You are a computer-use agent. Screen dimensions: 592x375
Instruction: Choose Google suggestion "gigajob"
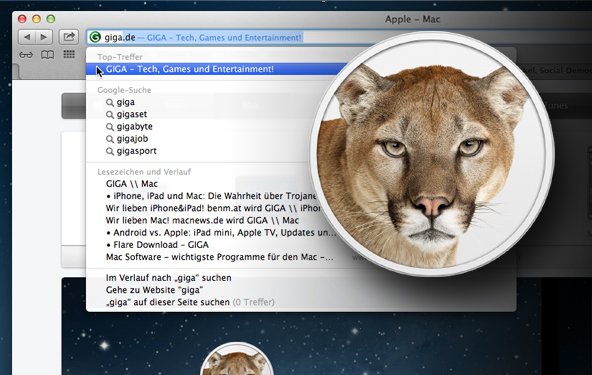132,139
